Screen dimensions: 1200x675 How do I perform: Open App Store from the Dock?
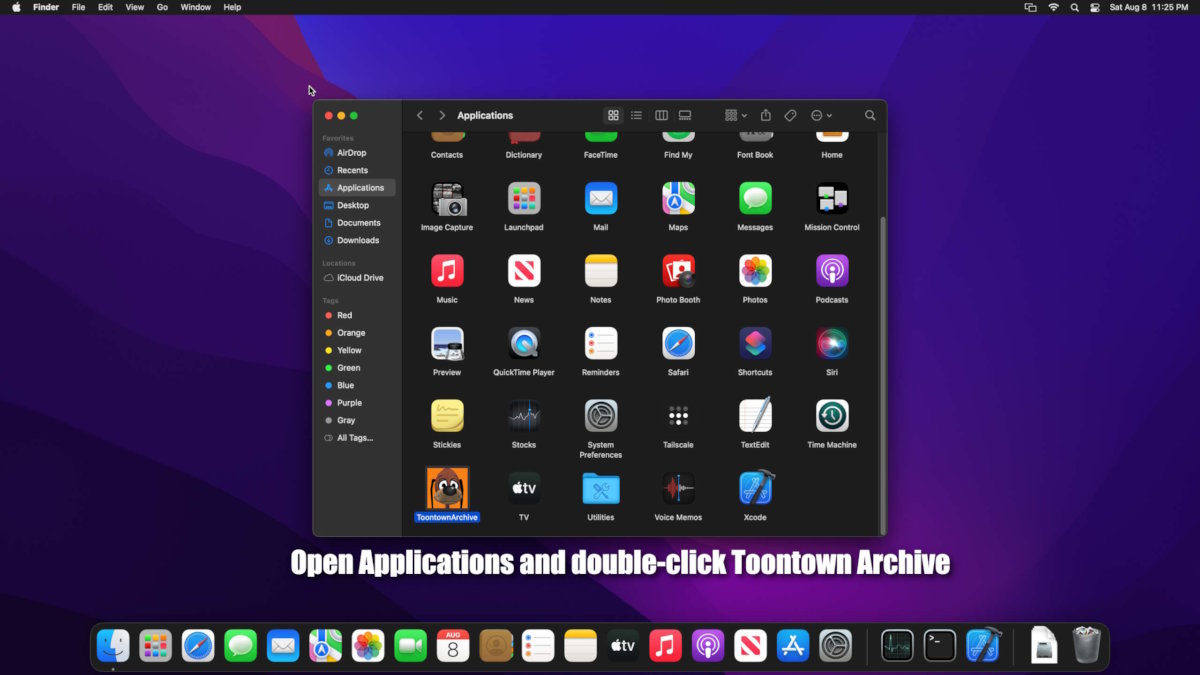792,645
